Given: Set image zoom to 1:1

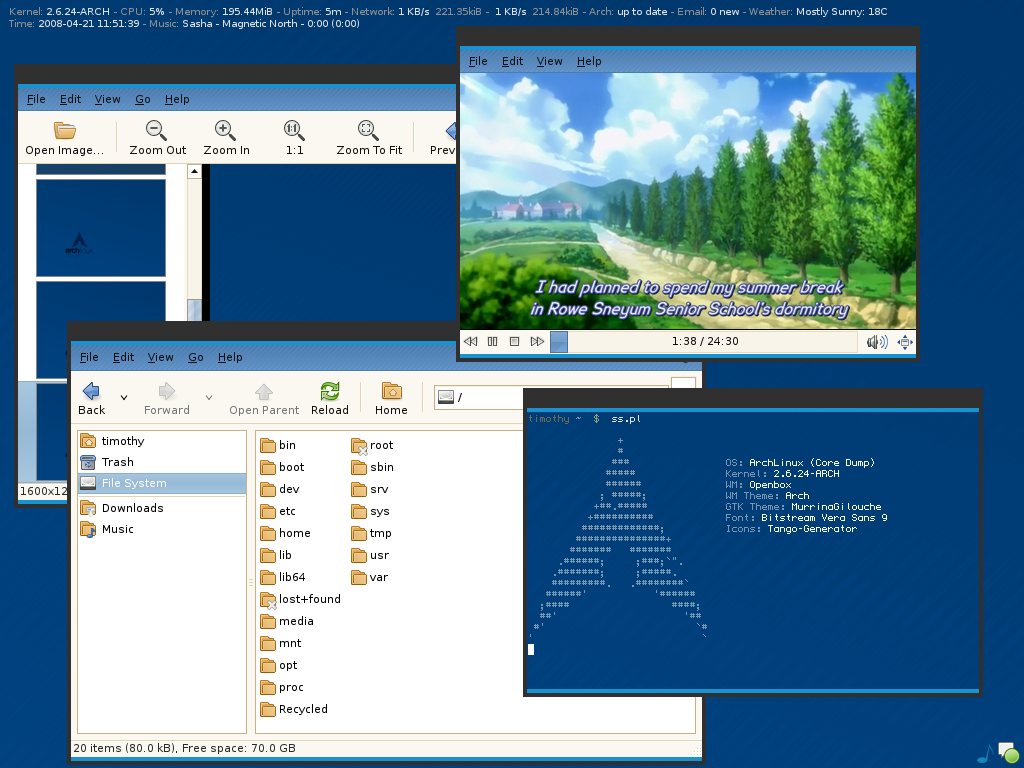Looking at the screenshot, I should coord(294,138).
